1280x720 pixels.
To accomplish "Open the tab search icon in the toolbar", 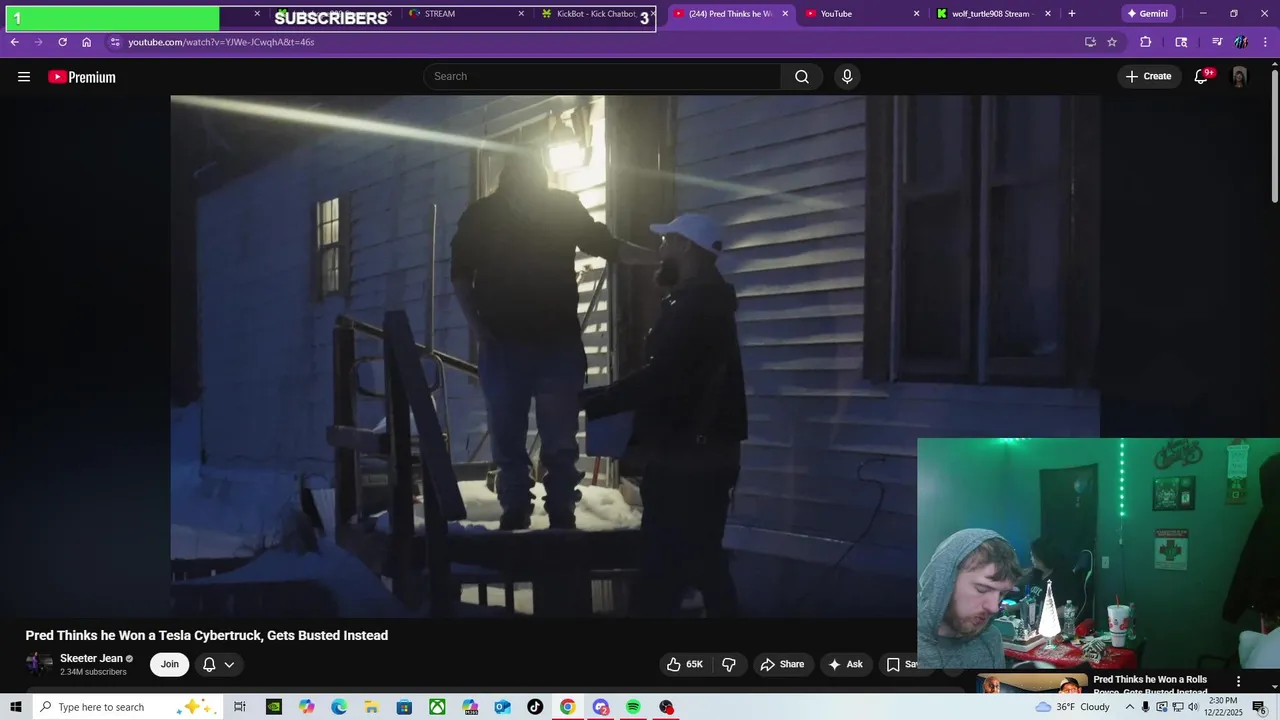I will pyautogui.click(x=1181, y=42).
